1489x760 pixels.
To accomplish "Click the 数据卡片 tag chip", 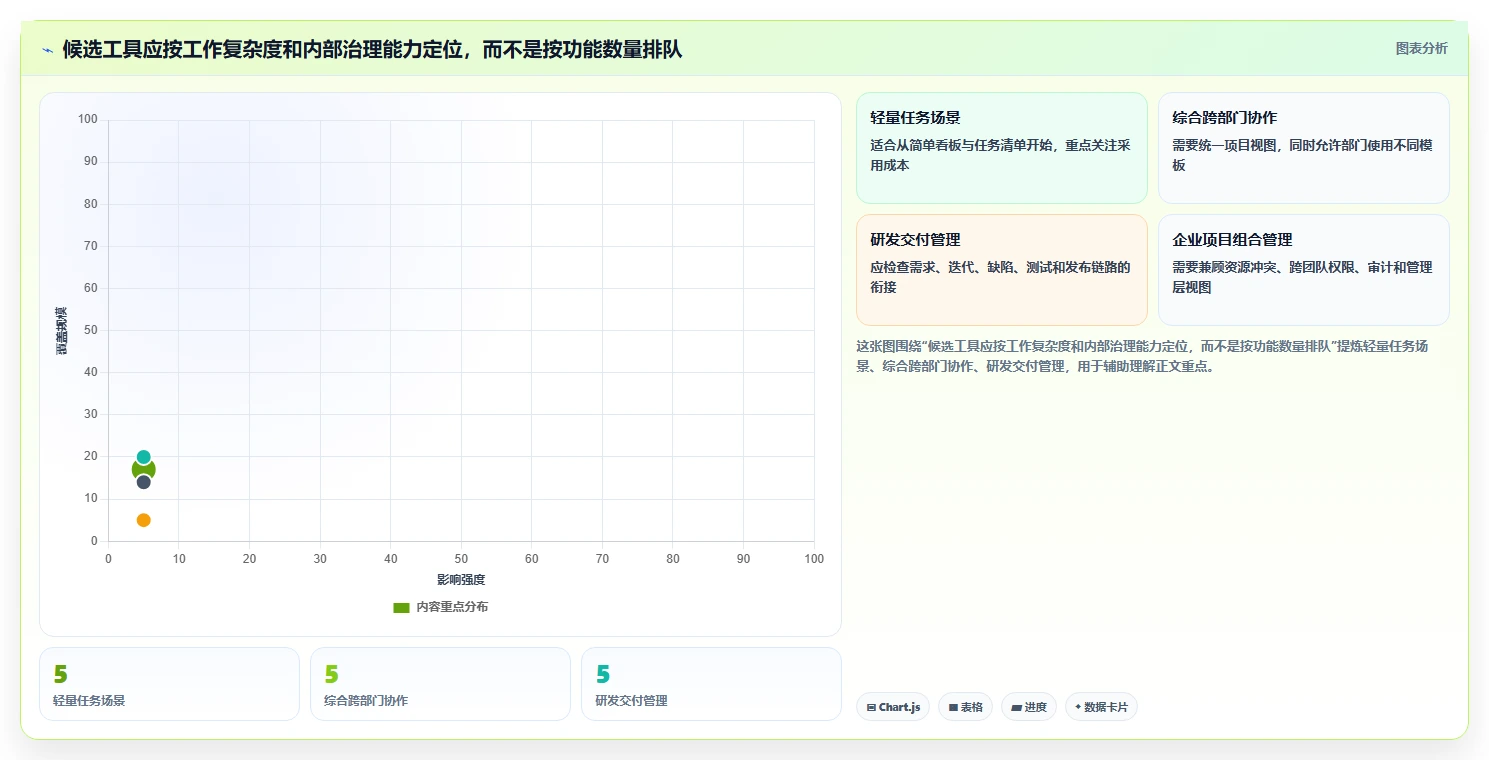I will [1101, 707].
